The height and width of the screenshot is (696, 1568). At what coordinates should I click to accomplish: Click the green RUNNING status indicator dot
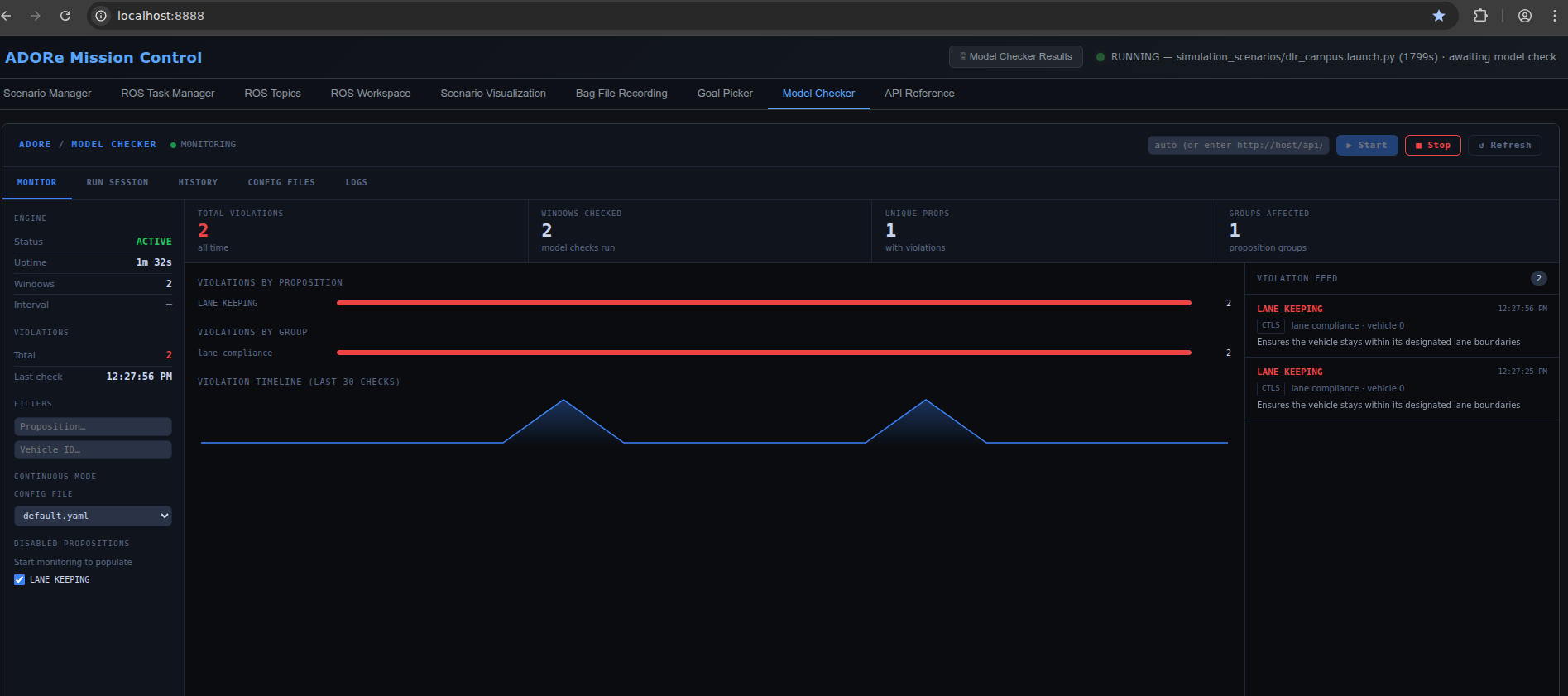[1100, 57]
